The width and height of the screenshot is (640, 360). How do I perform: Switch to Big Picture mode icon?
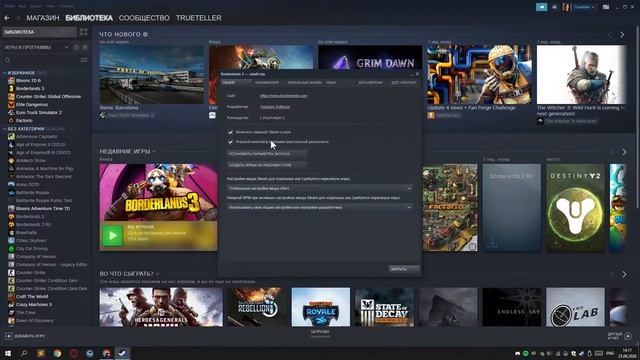(x=606, y=7)
